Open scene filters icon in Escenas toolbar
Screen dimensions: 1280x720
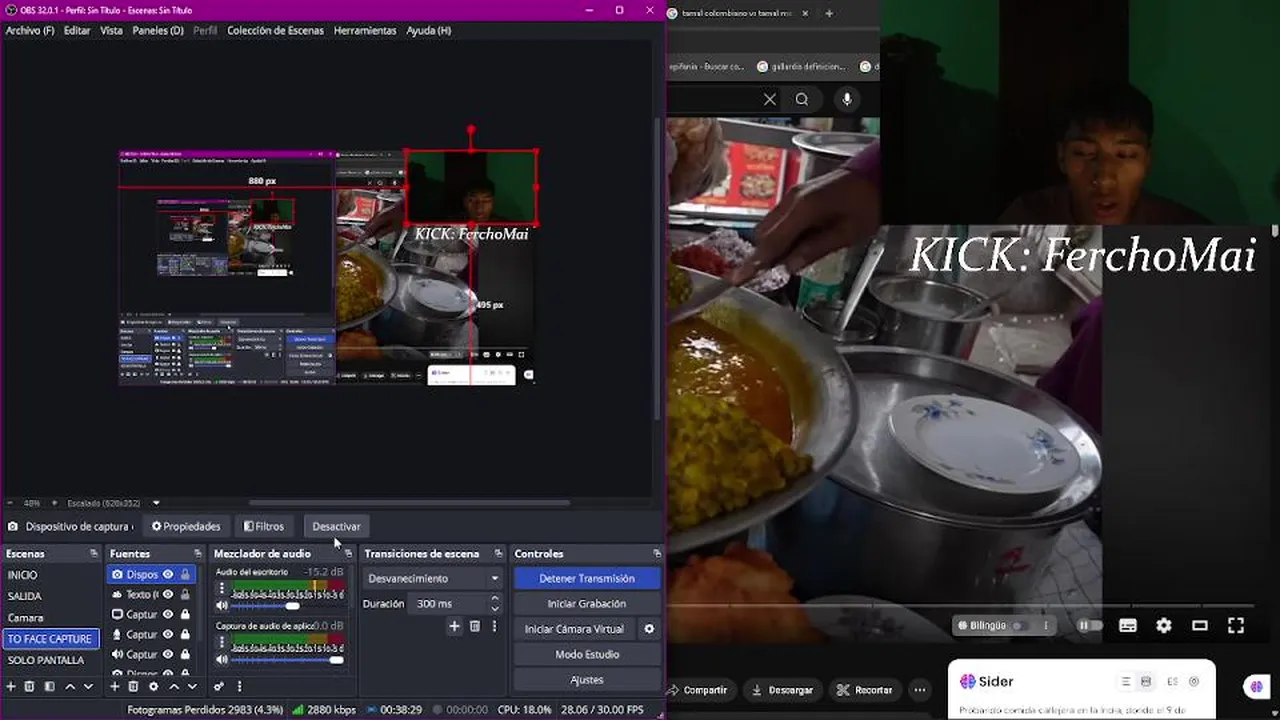[x=49, y=686]
